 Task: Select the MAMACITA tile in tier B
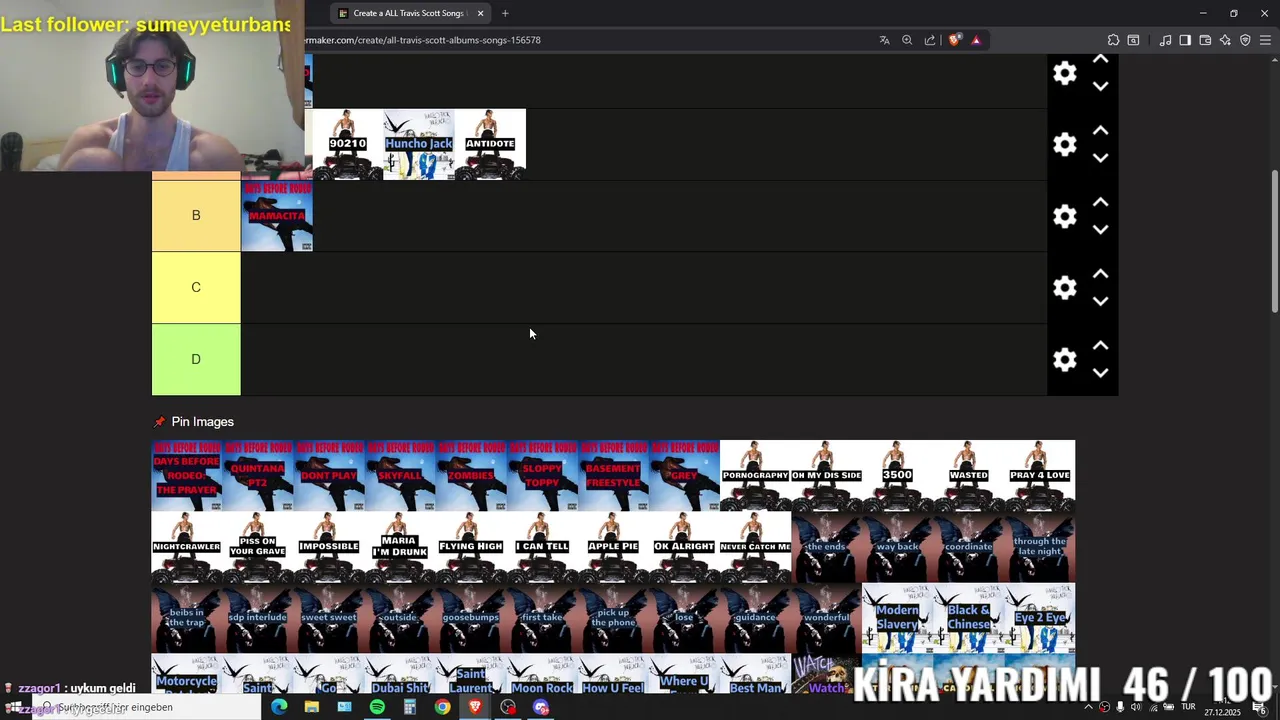pyautogui.click(x=277, y=216)
